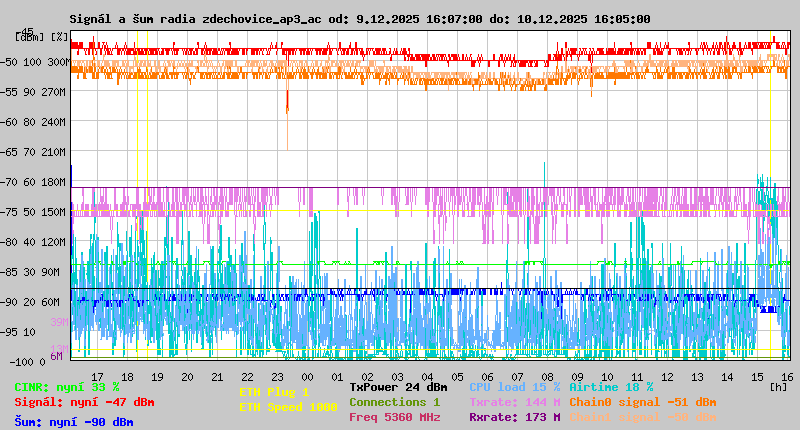Click the Airtime legend label in cyan
The width and height of the screenshot is (800, 430).
click(x=611, y=387)
